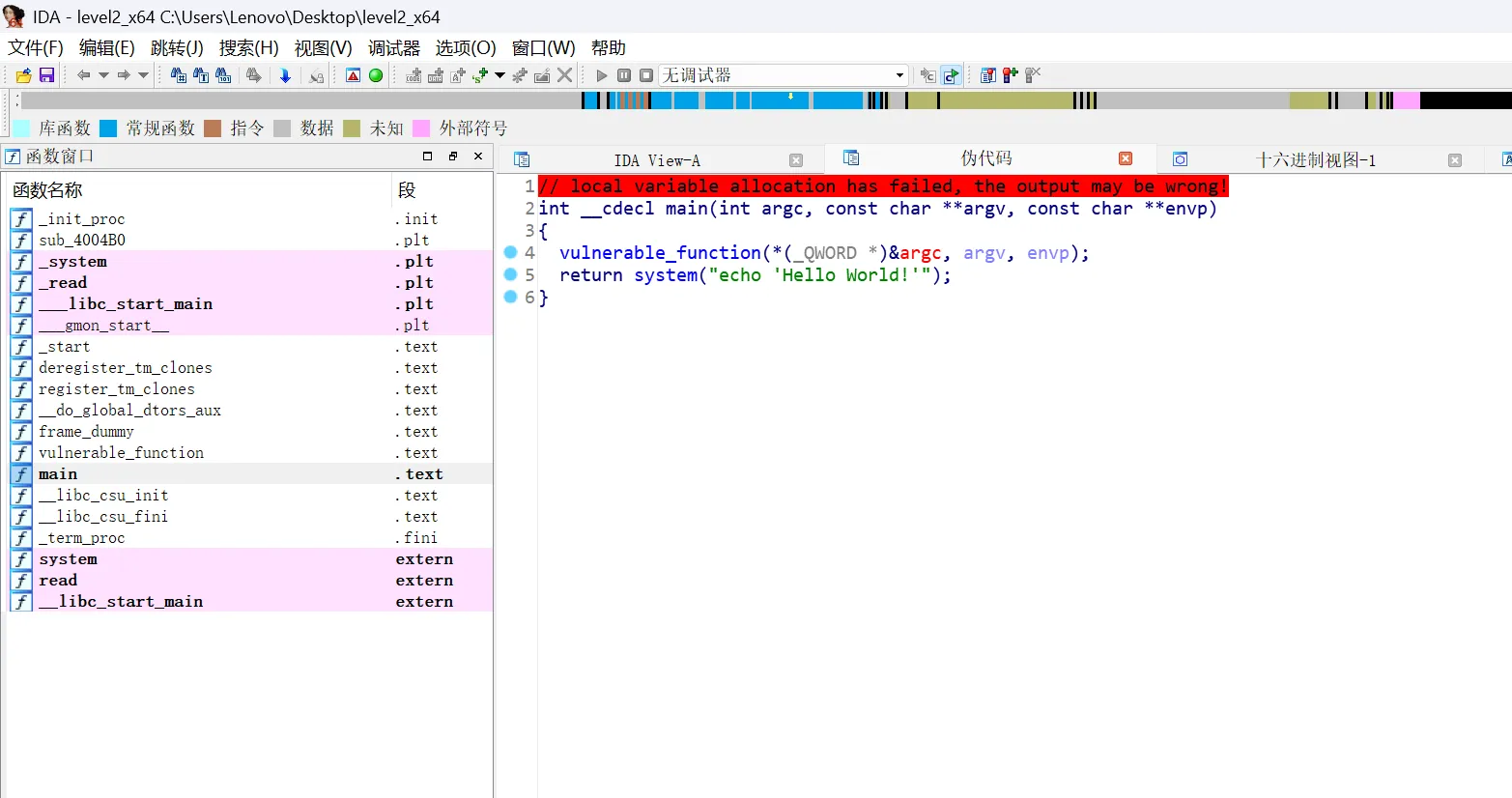Screen dimensions: 1512x798
Task: Open the 选项(O) menu
Action: [466, 47]
